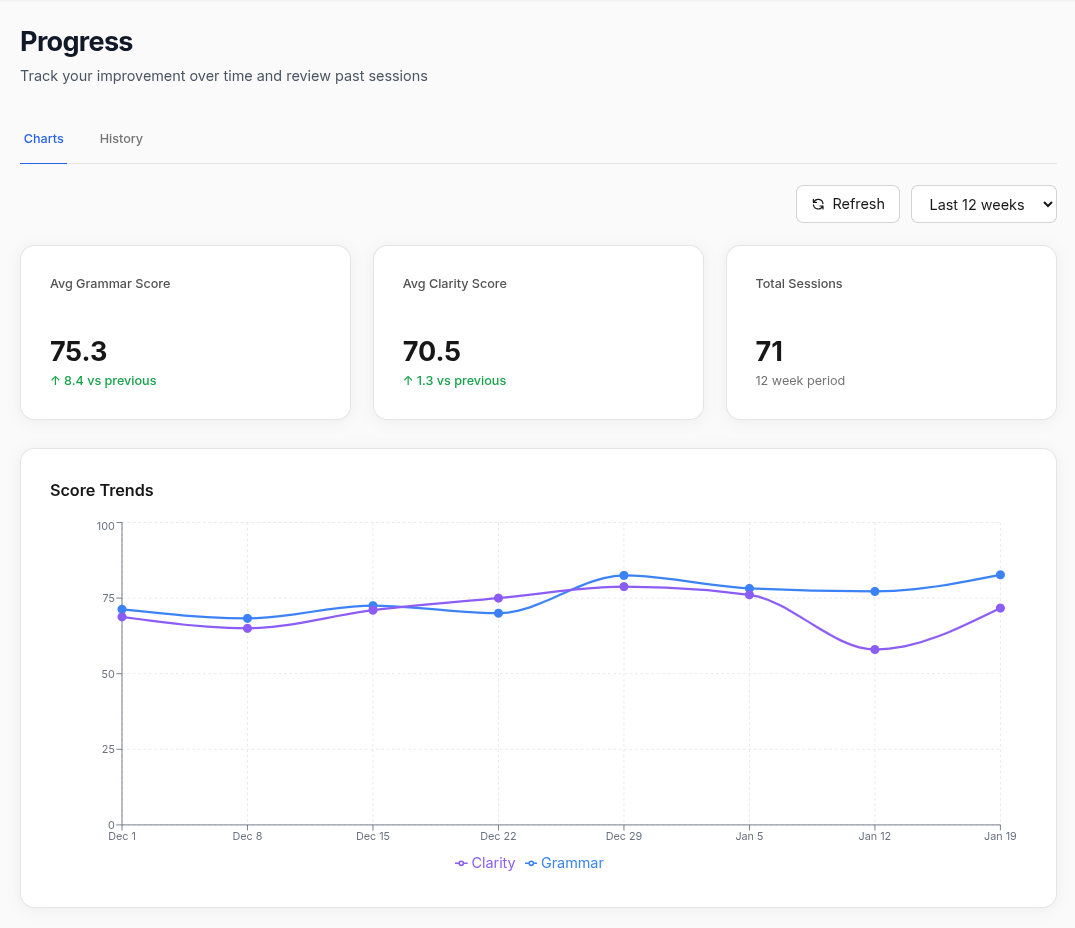Click the 8.4 vs previous link
Image resolution: width=1075 pixels, height=928 pixels.
[103, 381]
